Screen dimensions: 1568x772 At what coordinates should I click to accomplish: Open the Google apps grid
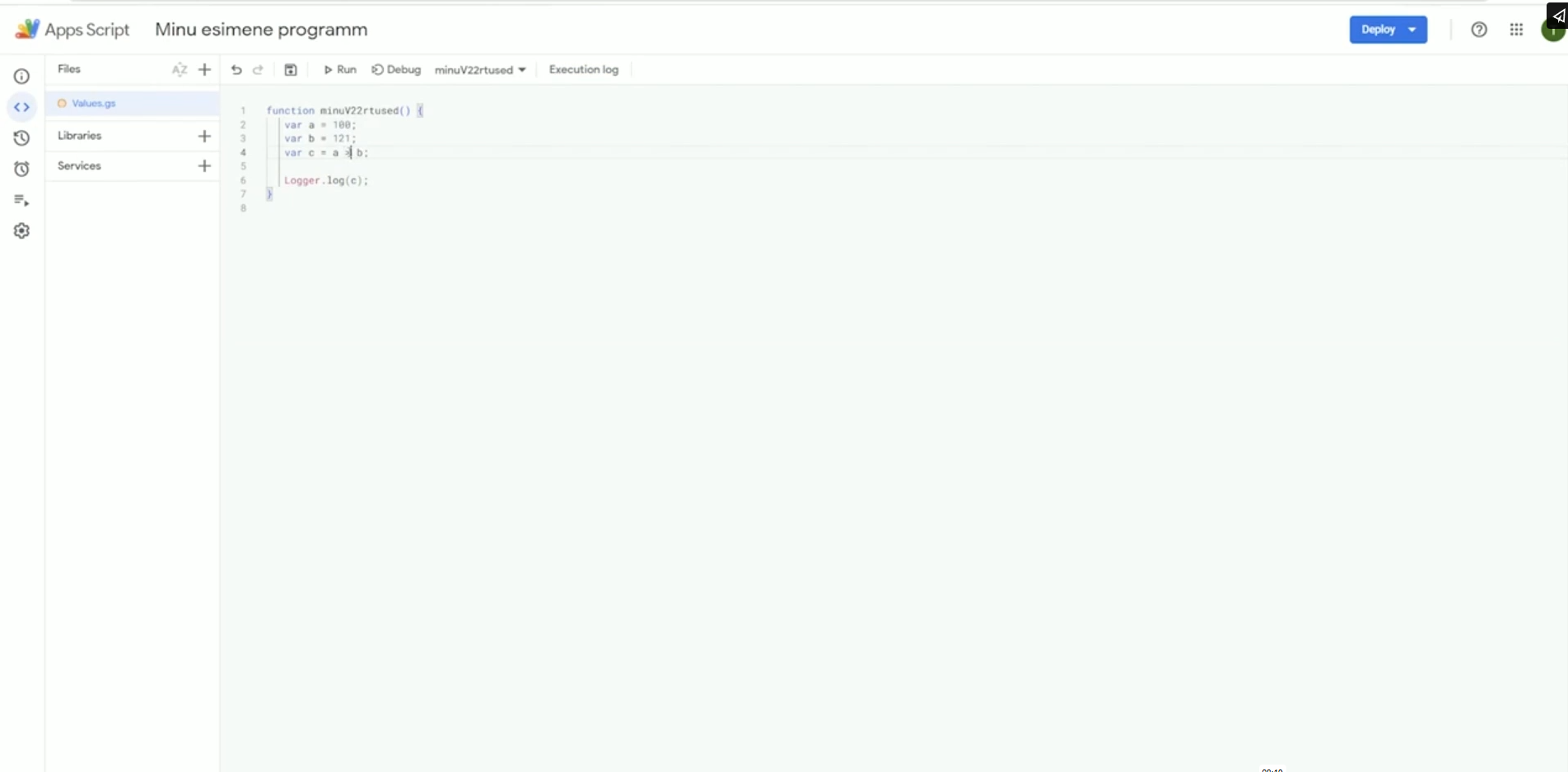click(x=1516, y=30)
